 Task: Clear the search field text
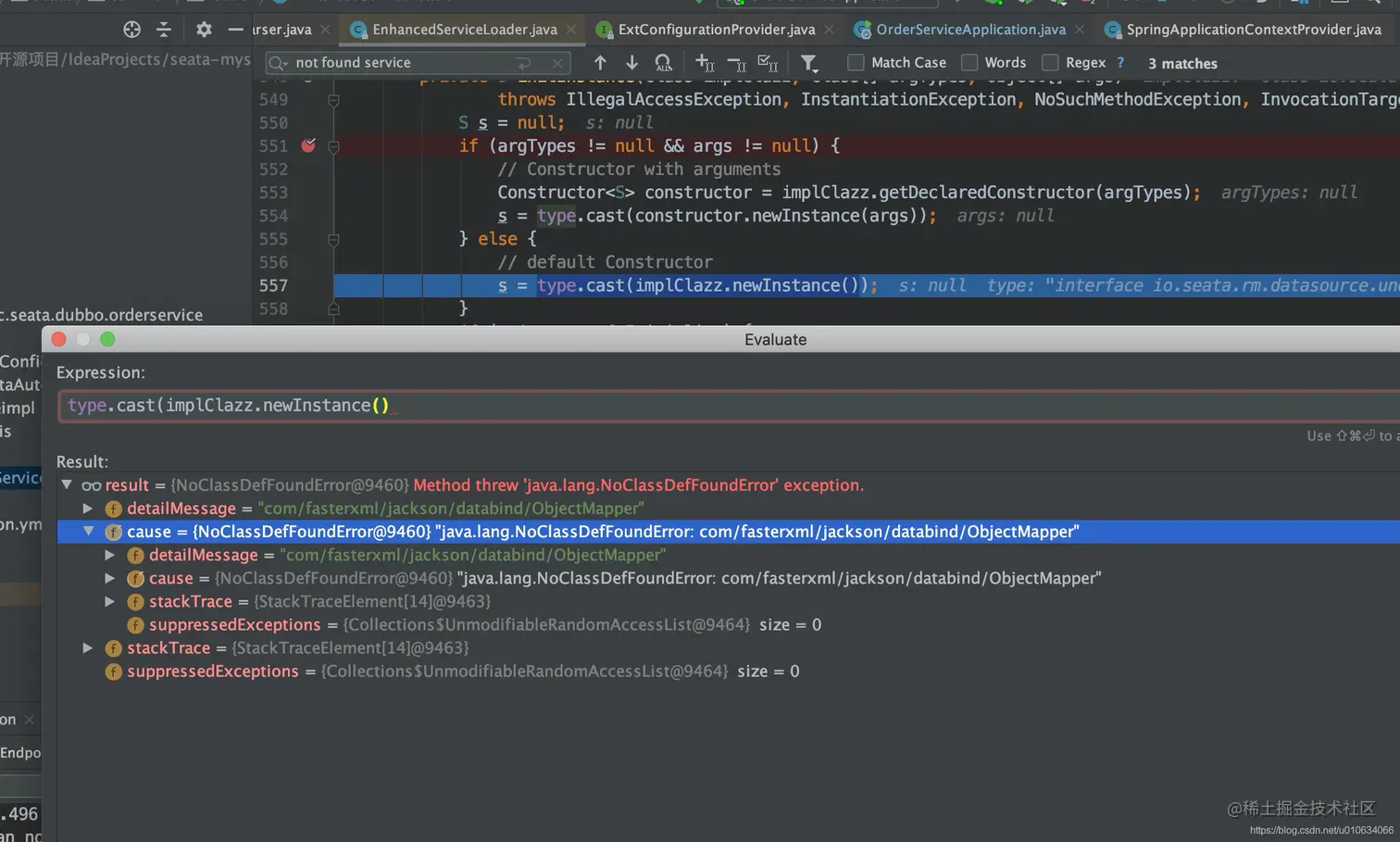click(556, 63)
